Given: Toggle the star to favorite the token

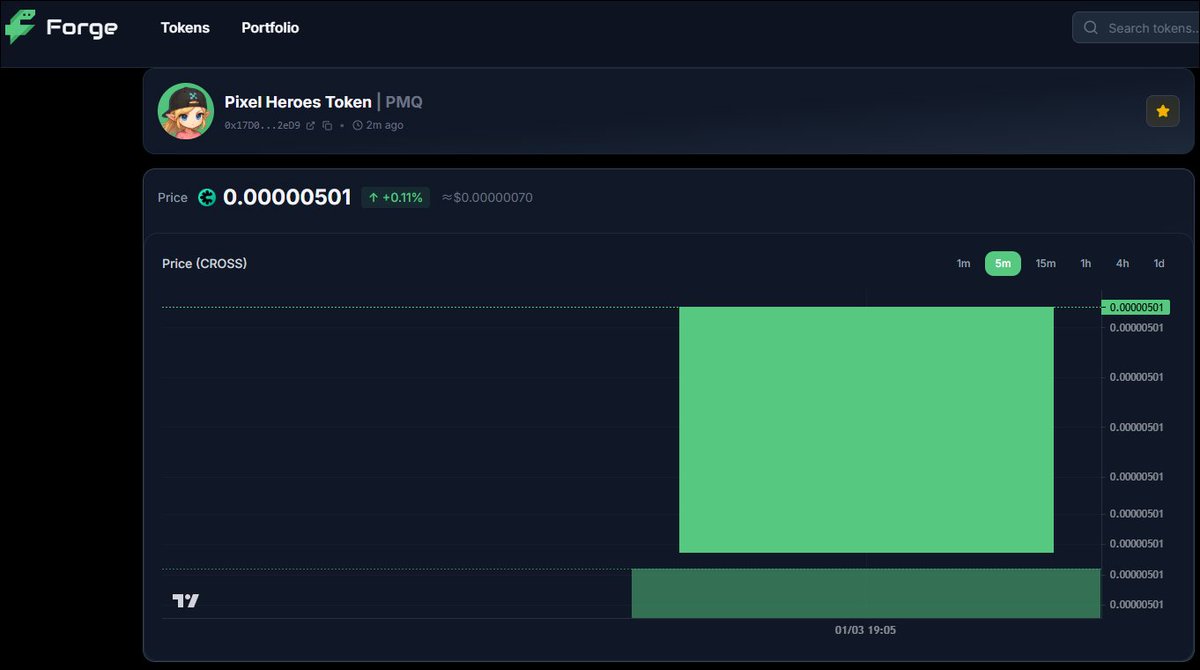Looking at the screenshot, I should pyautogui.click(x=1162, y=111).
